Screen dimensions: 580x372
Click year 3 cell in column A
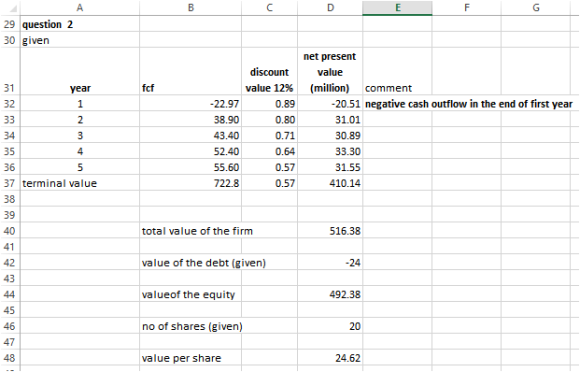80,135
